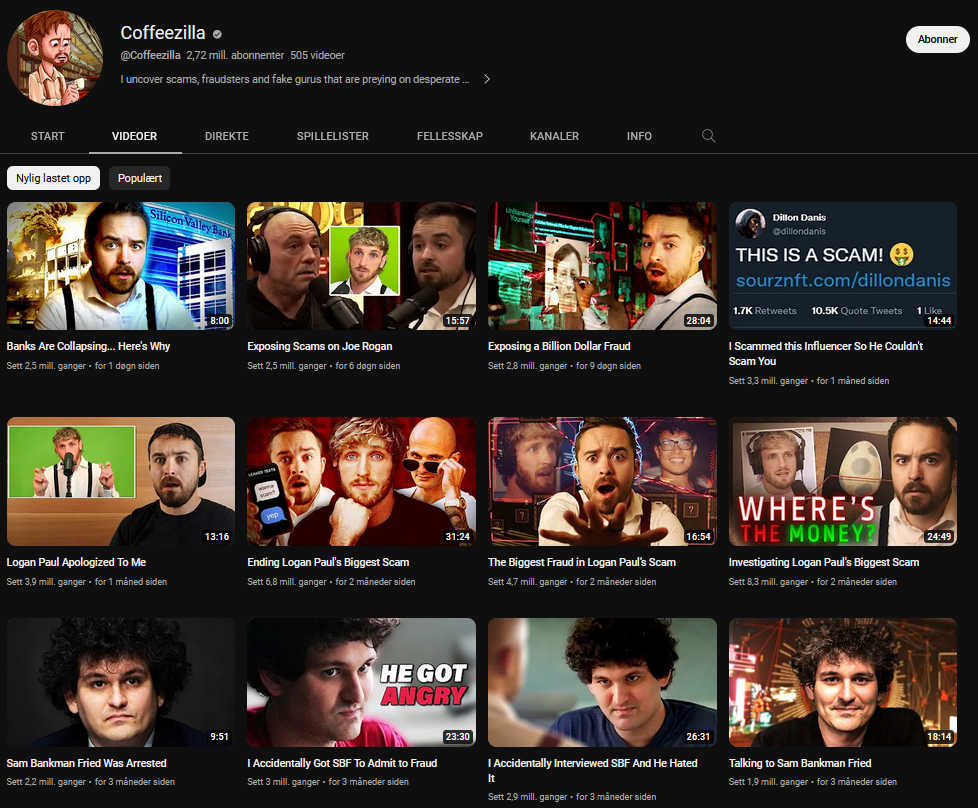Select the 'Populært' filter chip

click(x=140, y=178)
